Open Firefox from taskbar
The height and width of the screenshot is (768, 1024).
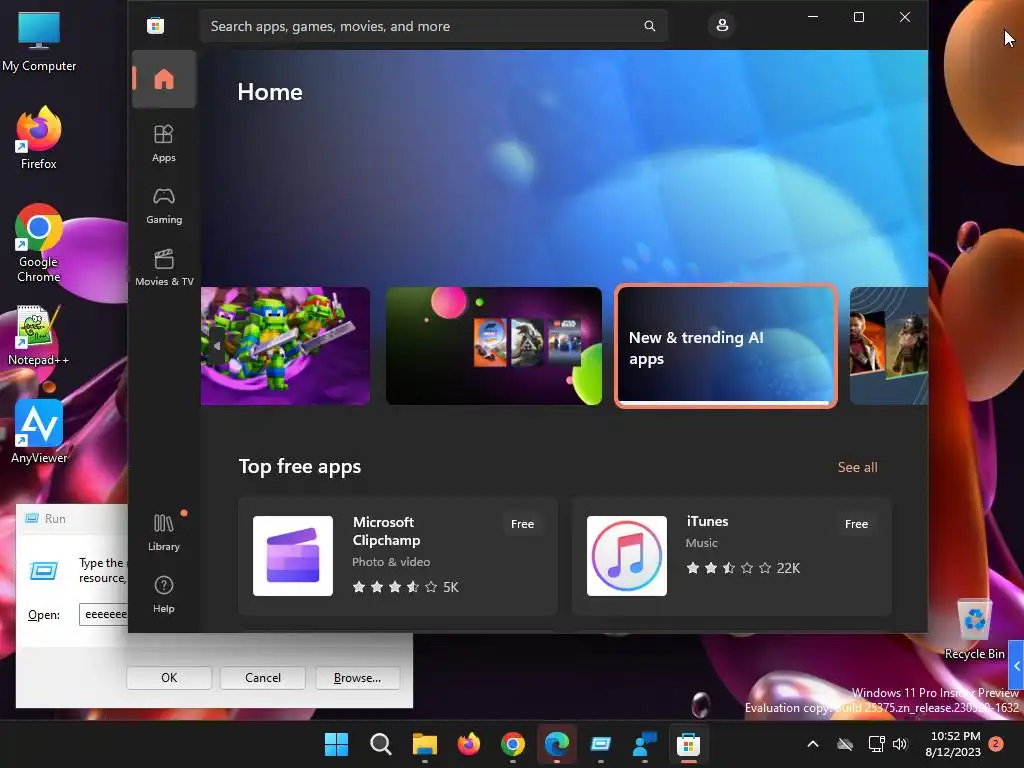tap(468, 744)
